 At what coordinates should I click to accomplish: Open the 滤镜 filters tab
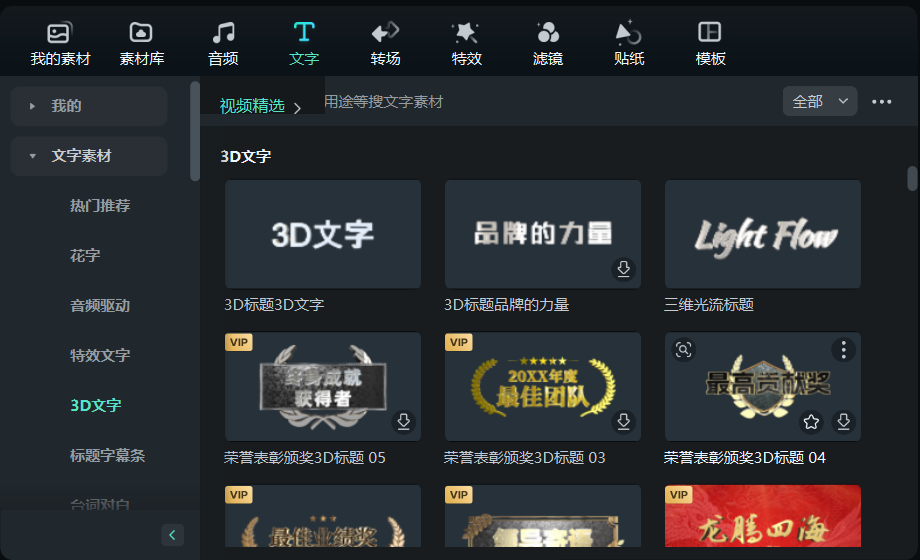pos(547,44)
